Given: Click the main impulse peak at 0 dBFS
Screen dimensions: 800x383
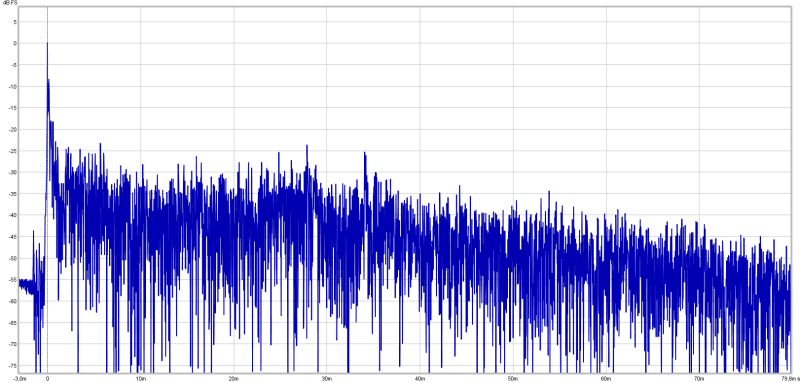Looking at the screenshot, I should pos(47,44).
